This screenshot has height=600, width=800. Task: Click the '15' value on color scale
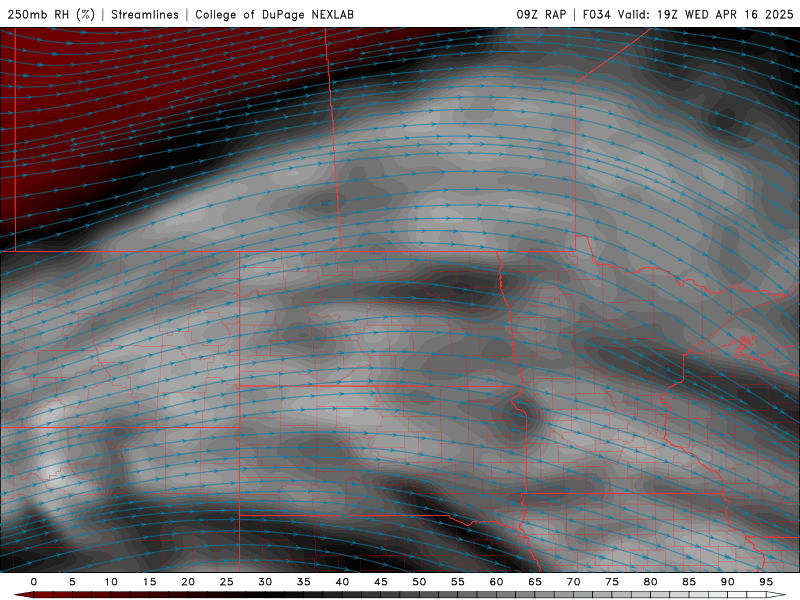pyautogui.click(x=149, y=582)
